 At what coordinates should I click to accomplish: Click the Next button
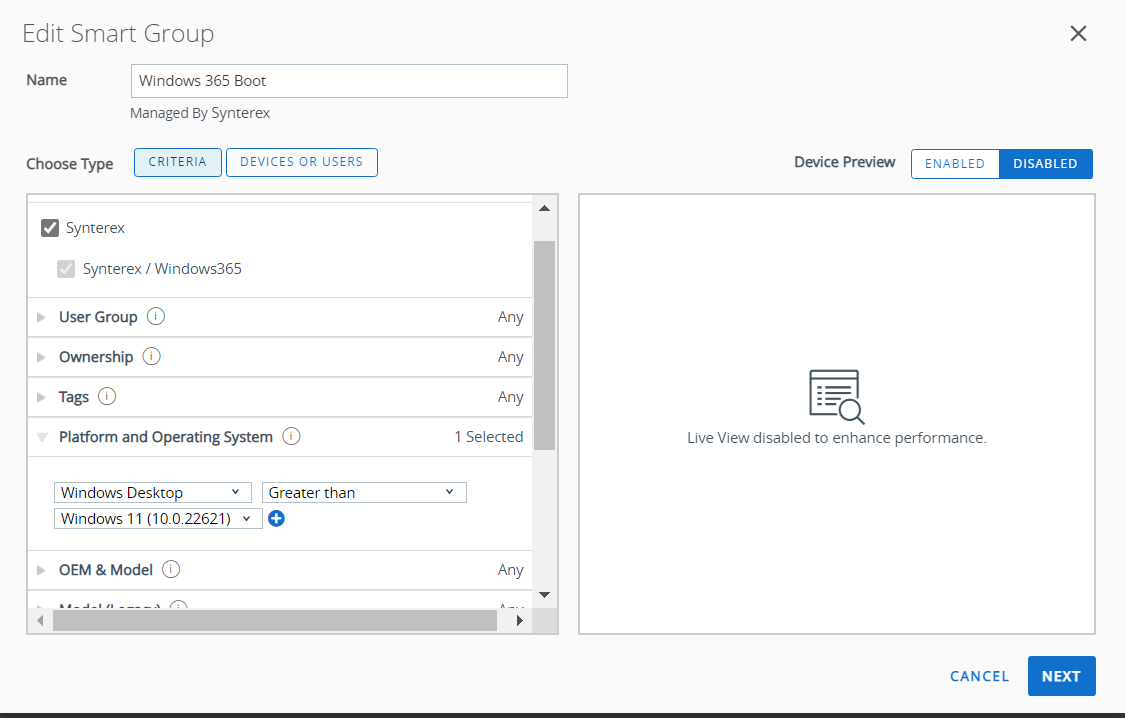coord(1060,676)
